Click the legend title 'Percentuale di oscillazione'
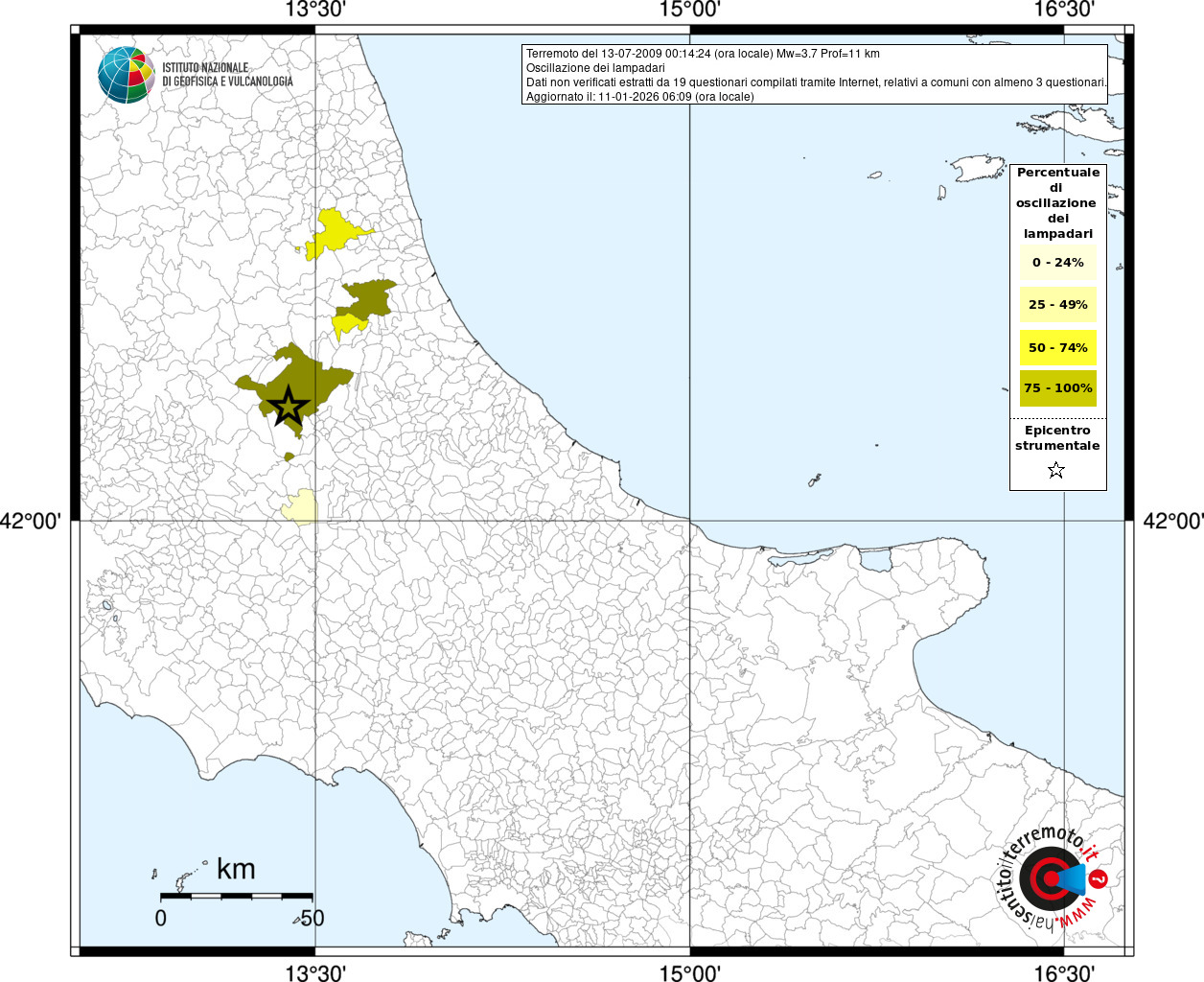Image resolution: width=1204 pixels, height=982 pixels. coord(1057,202)
